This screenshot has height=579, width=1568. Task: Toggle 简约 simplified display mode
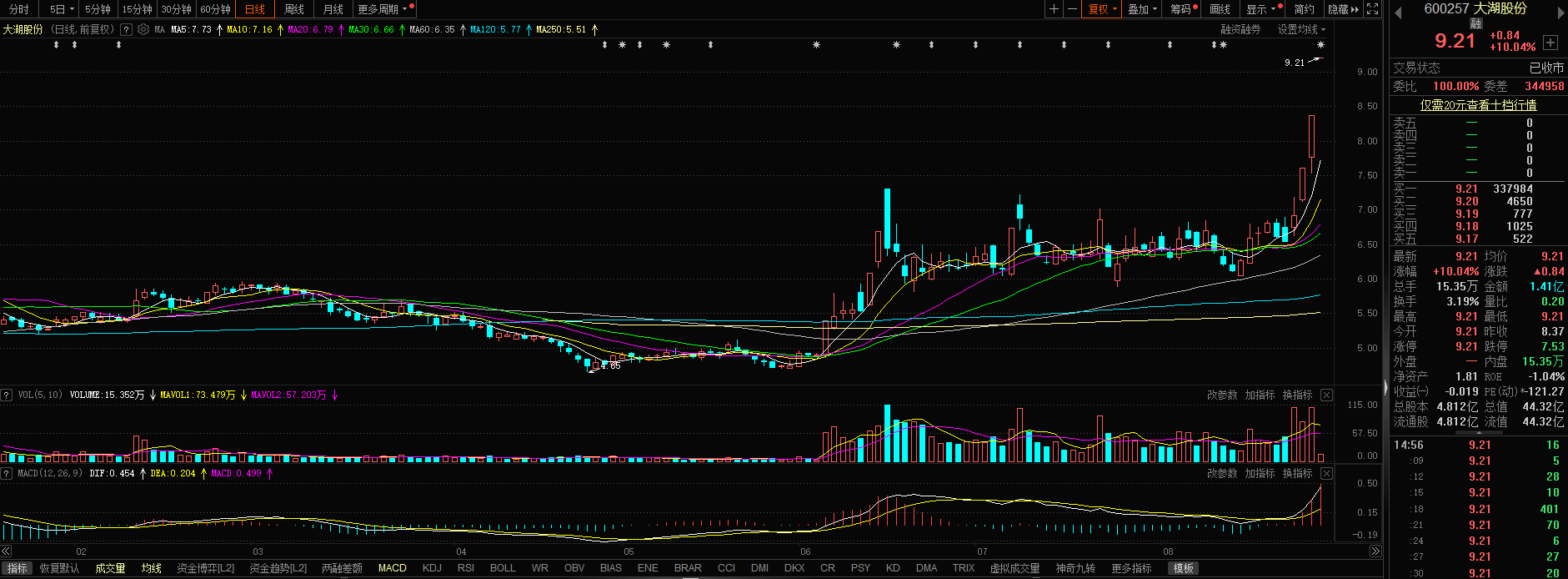[x=1304, y=9]
